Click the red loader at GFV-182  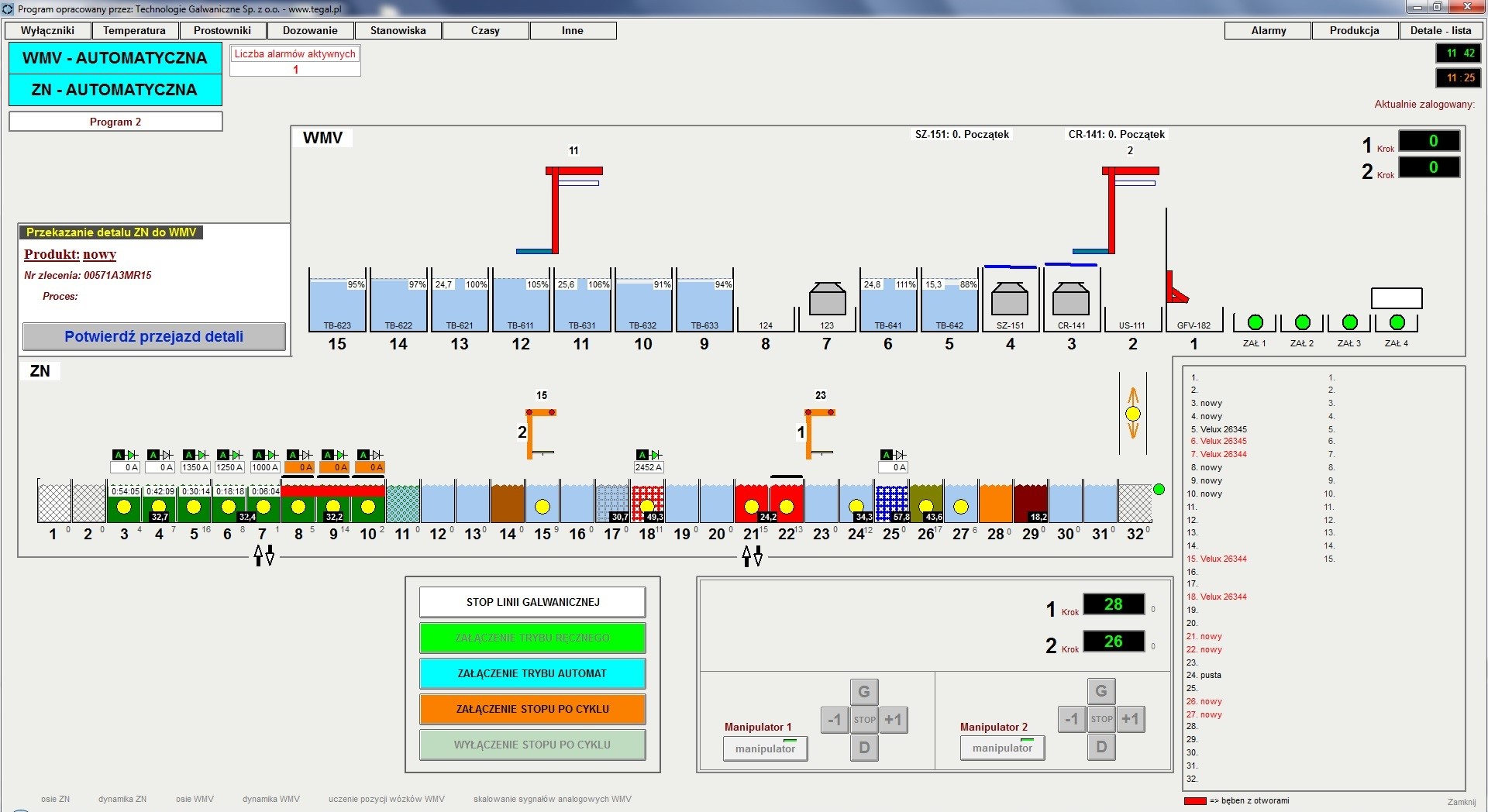pos(1176,287)
